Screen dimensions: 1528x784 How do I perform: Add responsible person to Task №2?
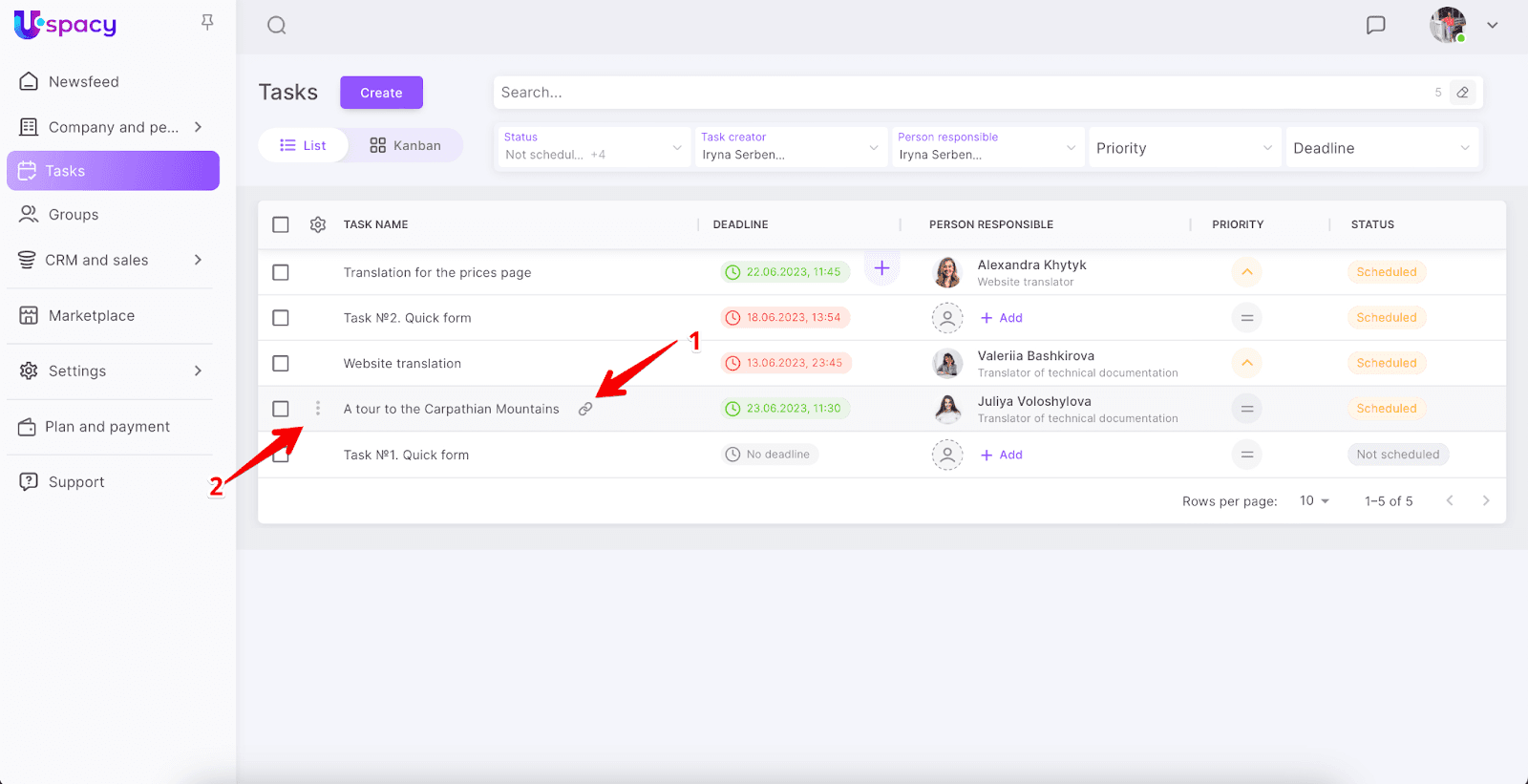coord(1002,318)
